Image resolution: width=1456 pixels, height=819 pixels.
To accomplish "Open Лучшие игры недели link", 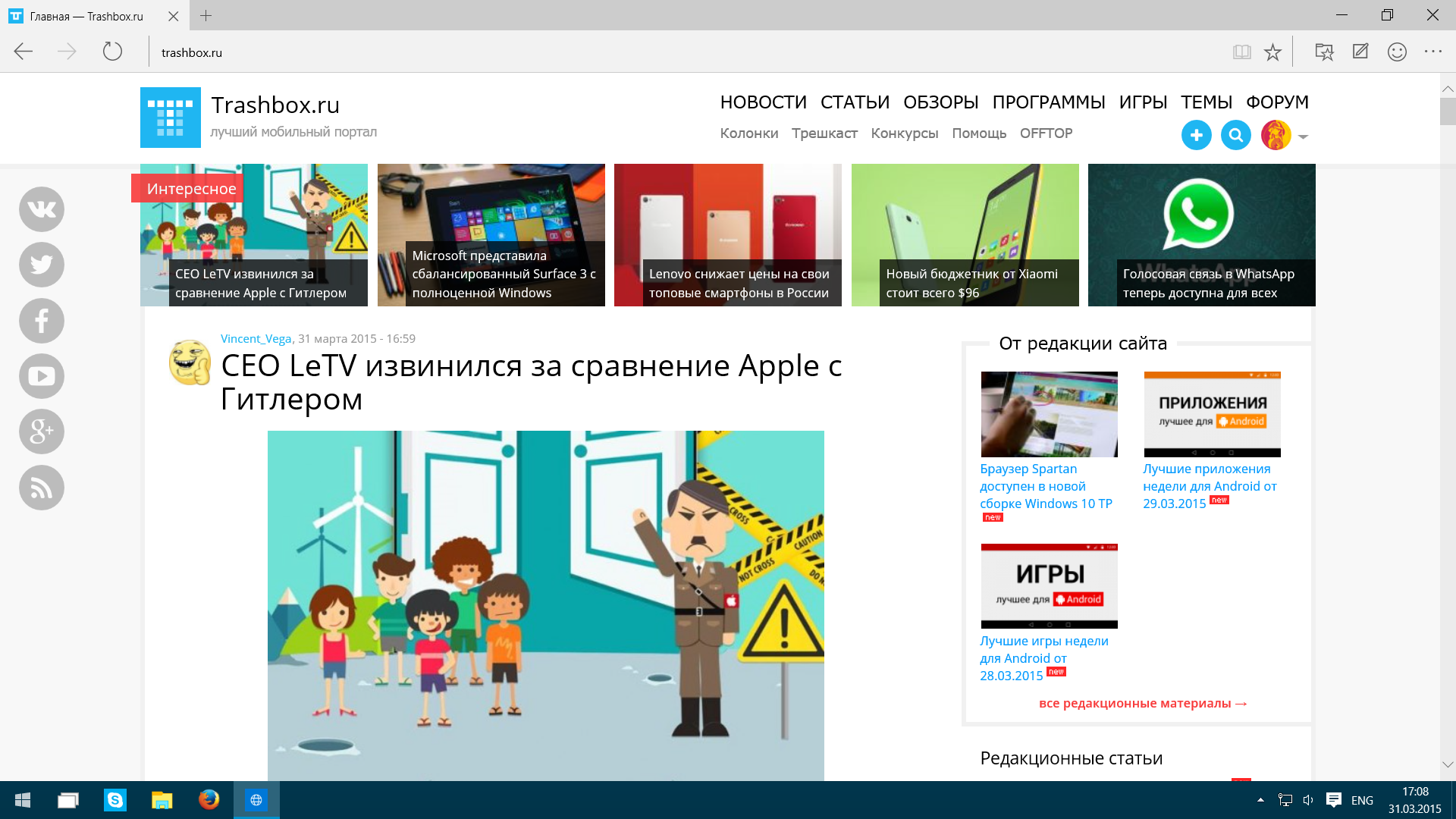I will pos(1043,658).
